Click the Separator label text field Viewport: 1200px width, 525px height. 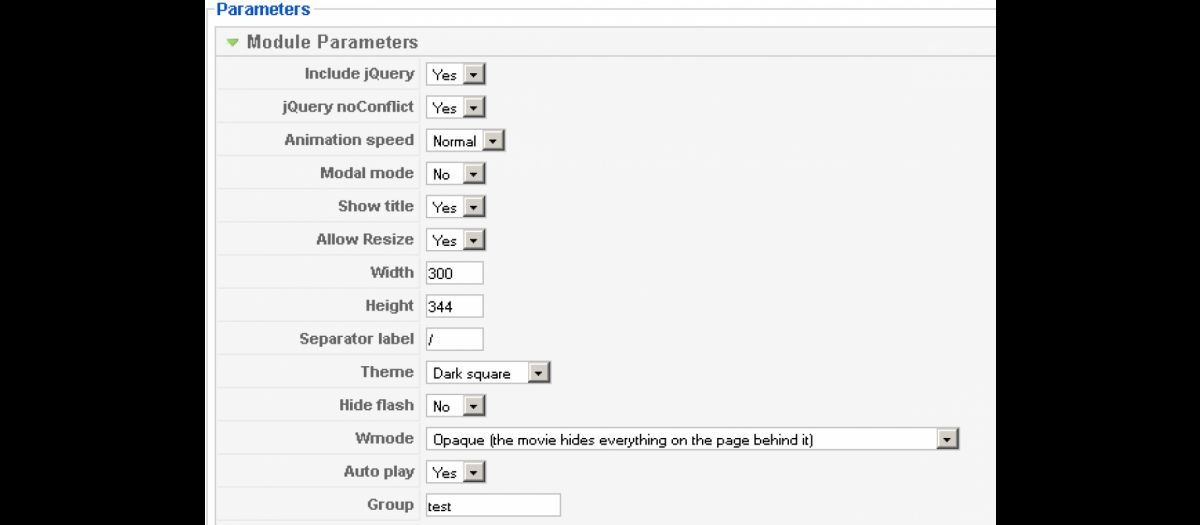[x=454, y=339]
